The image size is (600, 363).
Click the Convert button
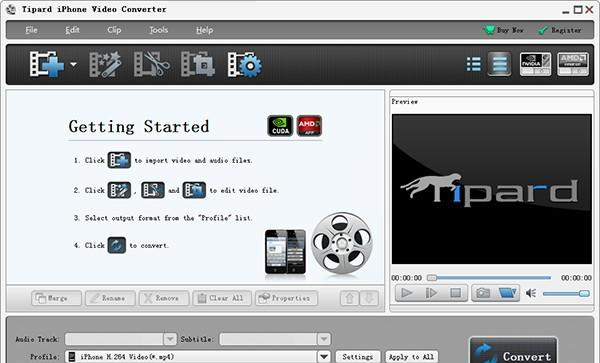click(x=513, y=350)
